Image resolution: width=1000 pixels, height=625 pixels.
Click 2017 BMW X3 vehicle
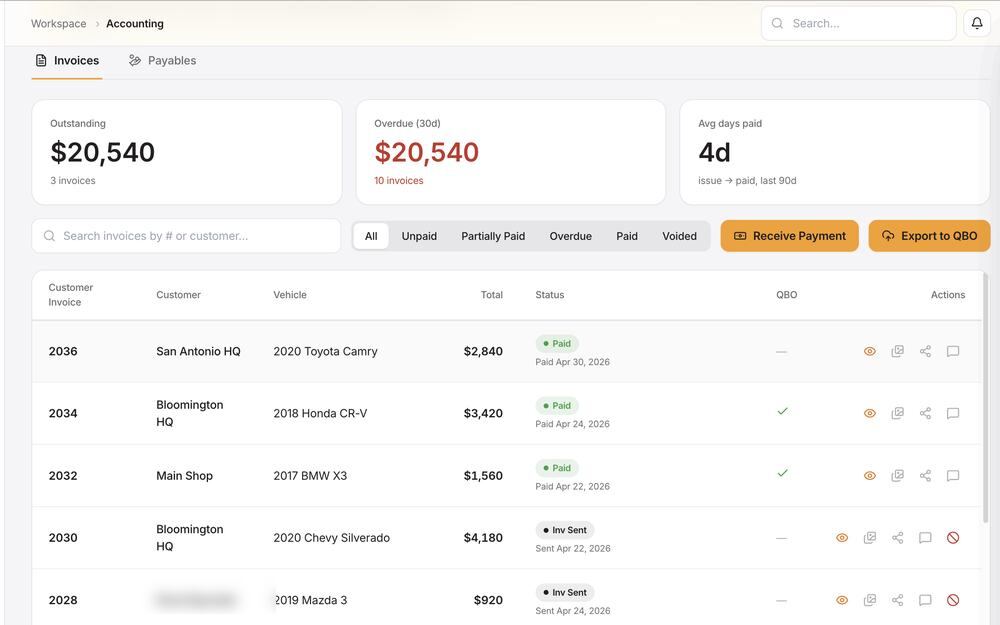pos(311,476)
